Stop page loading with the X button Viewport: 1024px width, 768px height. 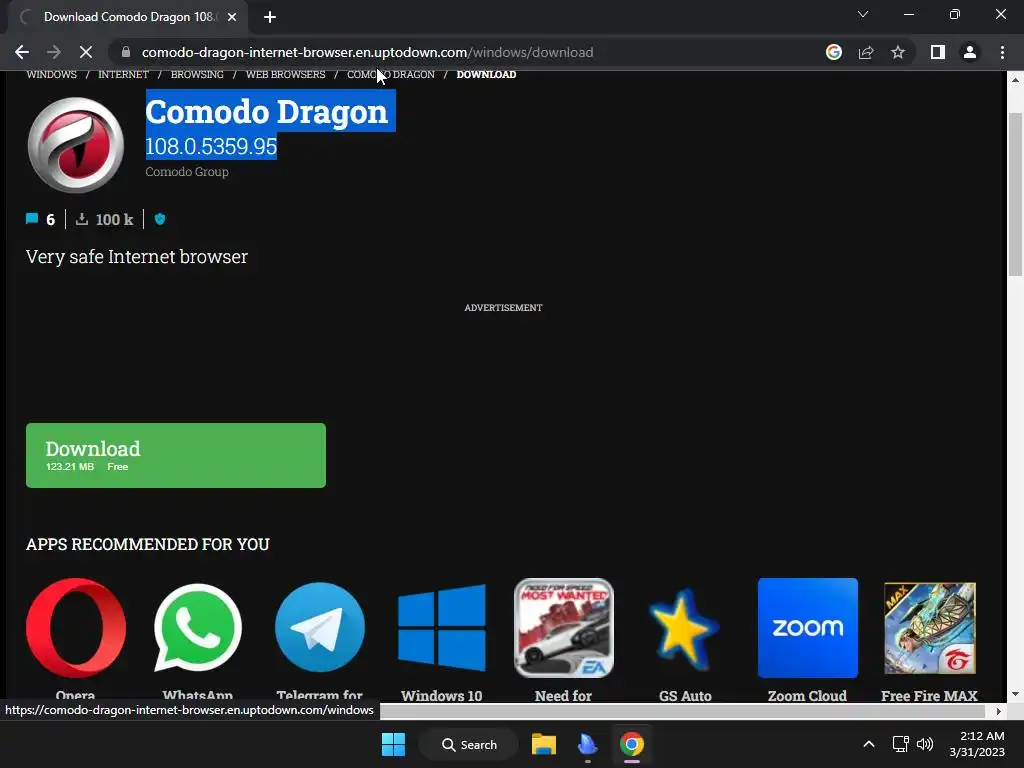86,52
